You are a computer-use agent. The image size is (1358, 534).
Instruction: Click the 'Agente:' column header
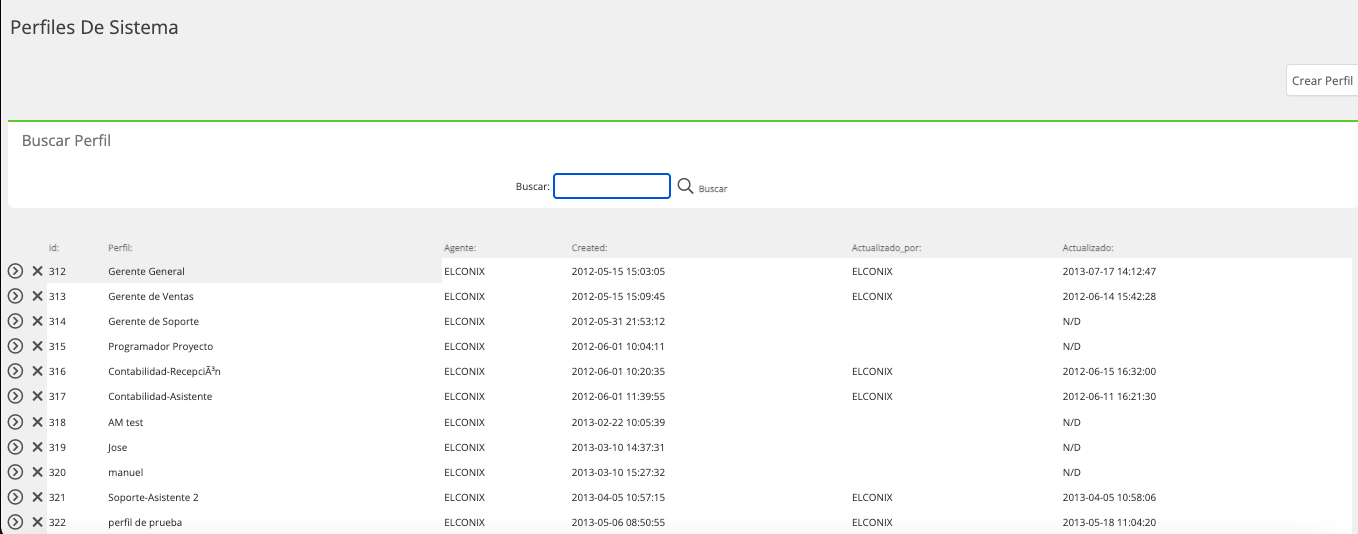pos(460,247)
